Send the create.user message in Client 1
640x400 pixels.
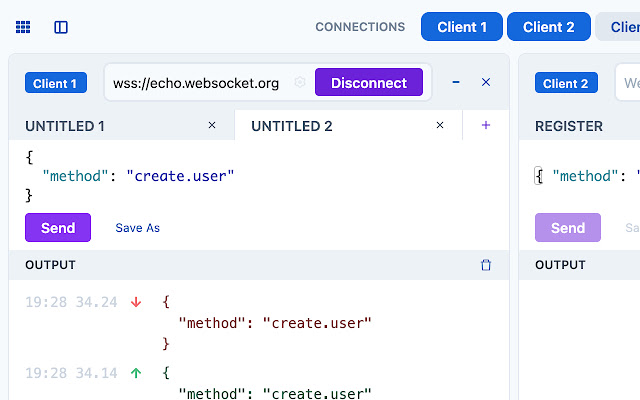(58, 228)
